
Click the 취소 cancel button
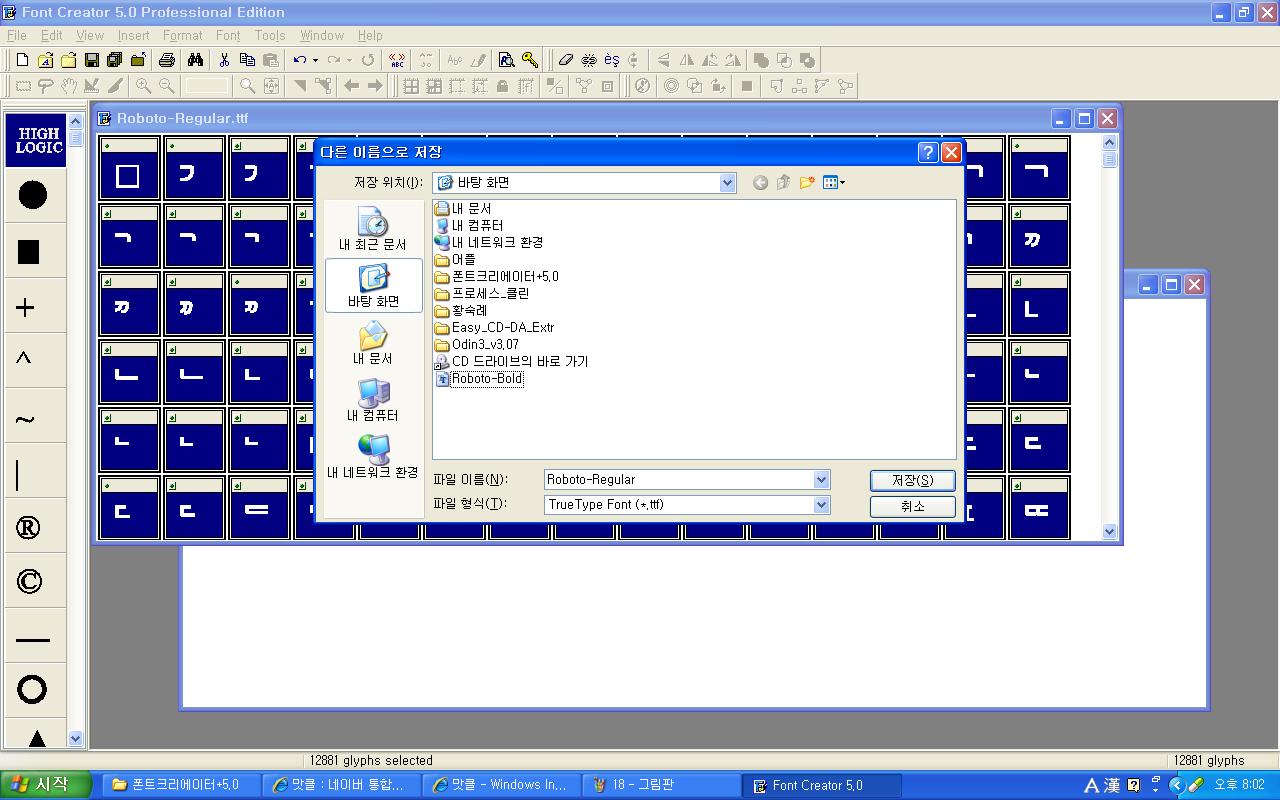[x=912, y=507]
